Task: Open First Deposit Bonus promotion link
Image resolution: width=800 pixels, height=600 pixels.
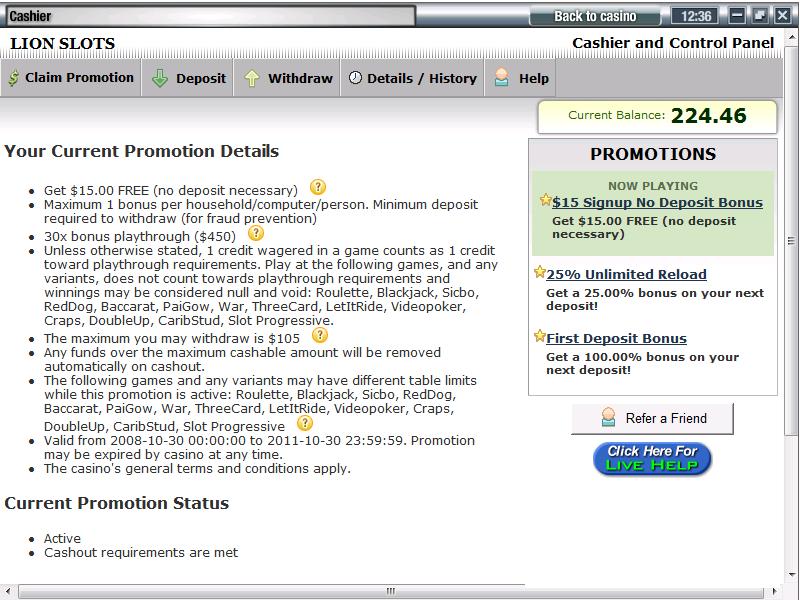Action: point(616,339)
